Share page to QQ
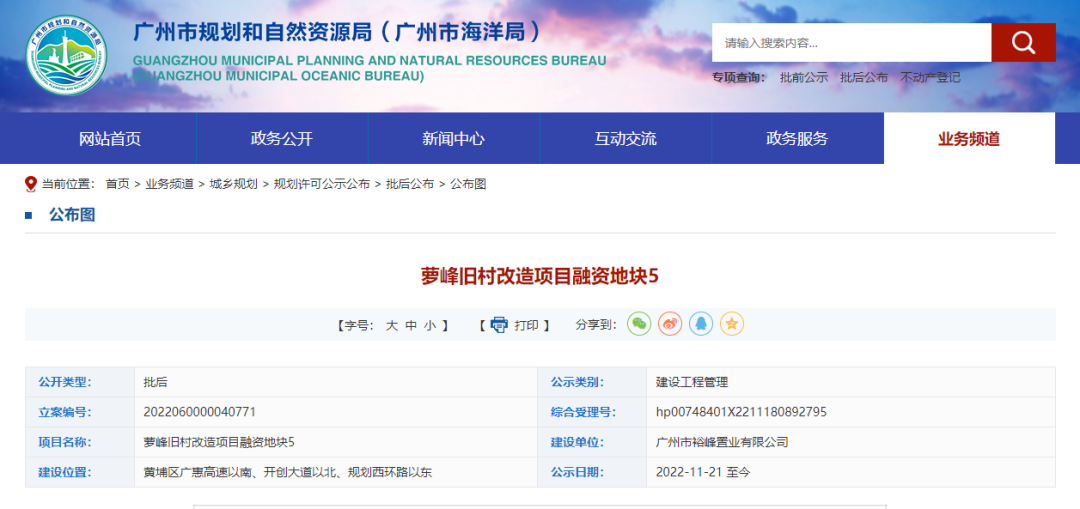 click(701, 324)
